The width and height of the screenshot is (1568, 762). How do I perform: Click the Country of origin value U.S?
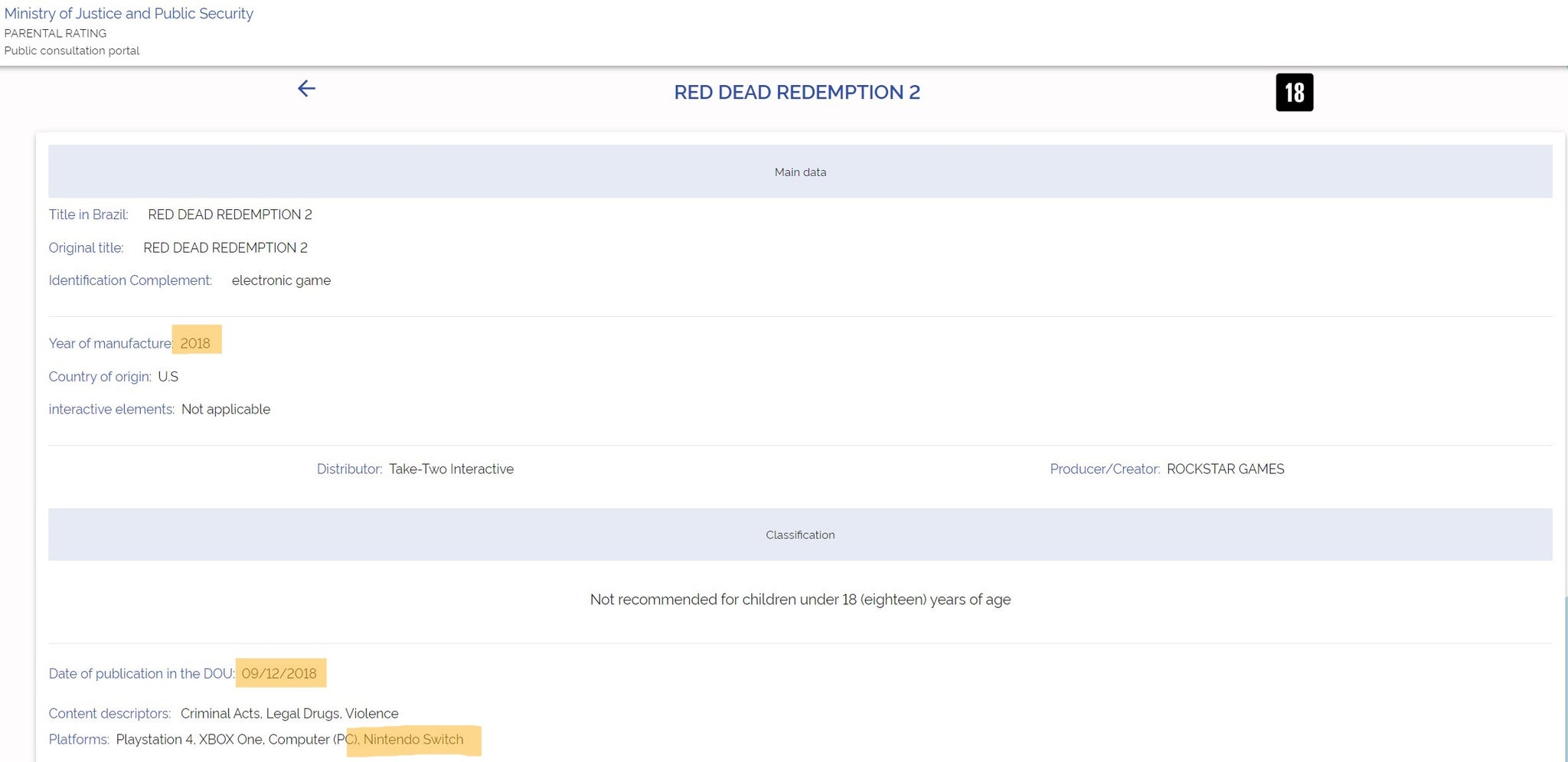tap(168, 377)
